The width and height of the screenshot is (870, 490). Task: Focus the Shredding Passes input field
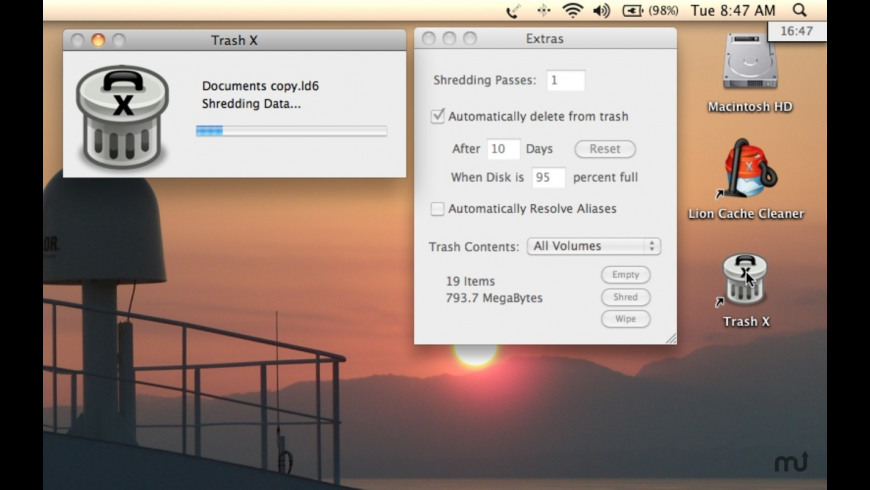click(x=565, y=80)
